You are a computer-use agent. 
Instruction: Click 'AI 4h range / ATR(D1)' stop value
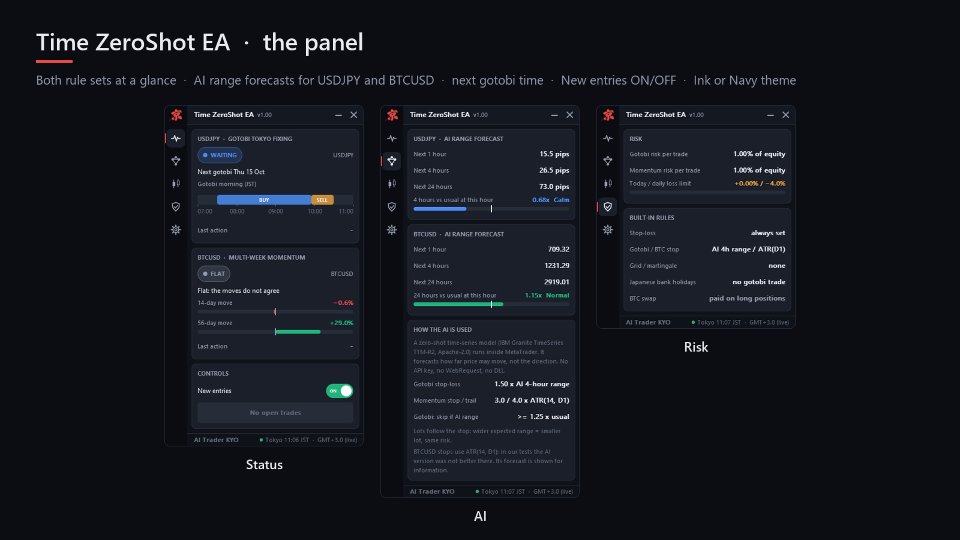(x=749, y=249)
